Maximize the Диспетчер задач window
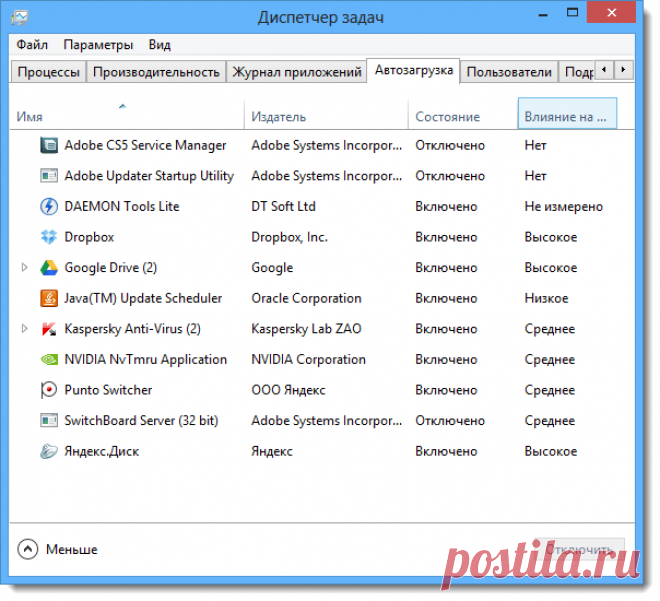Image resolution: width=660 pixels, height=601 pixels. coord(572,13)
